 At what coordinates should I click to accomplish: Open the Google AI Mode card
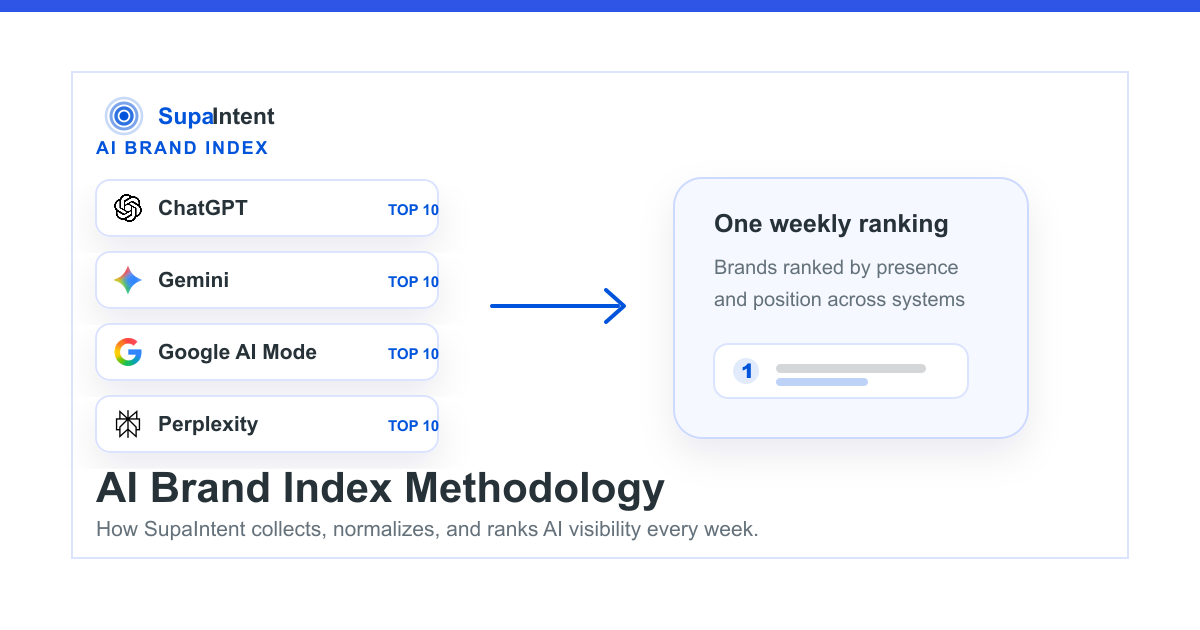coord(267,352)
